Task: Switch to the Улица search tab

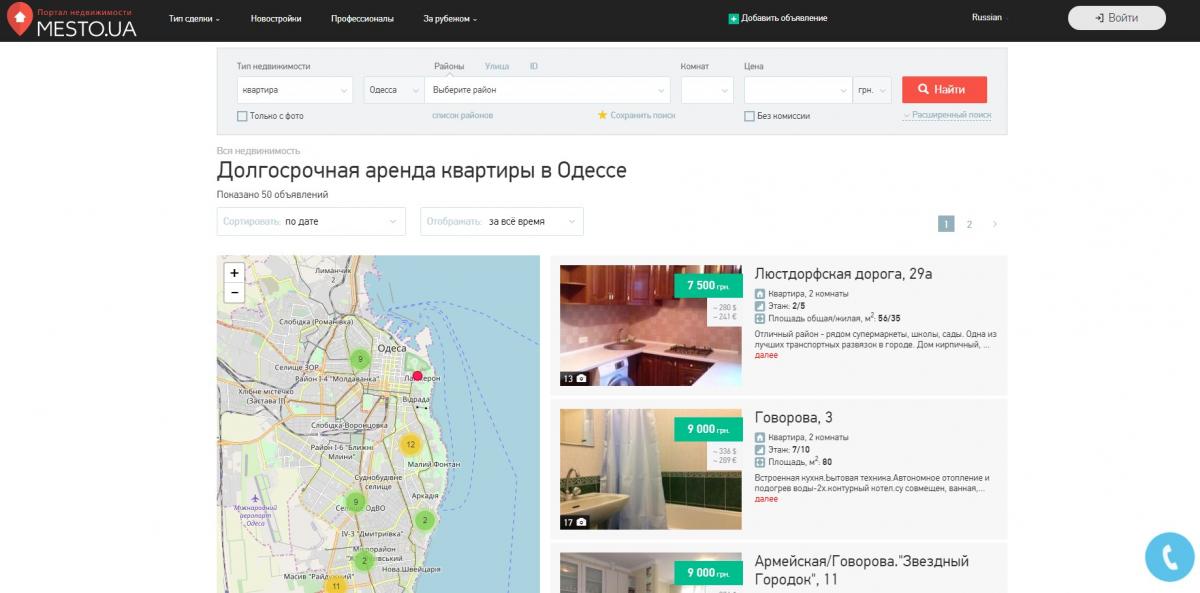Action: coord(497,67)
